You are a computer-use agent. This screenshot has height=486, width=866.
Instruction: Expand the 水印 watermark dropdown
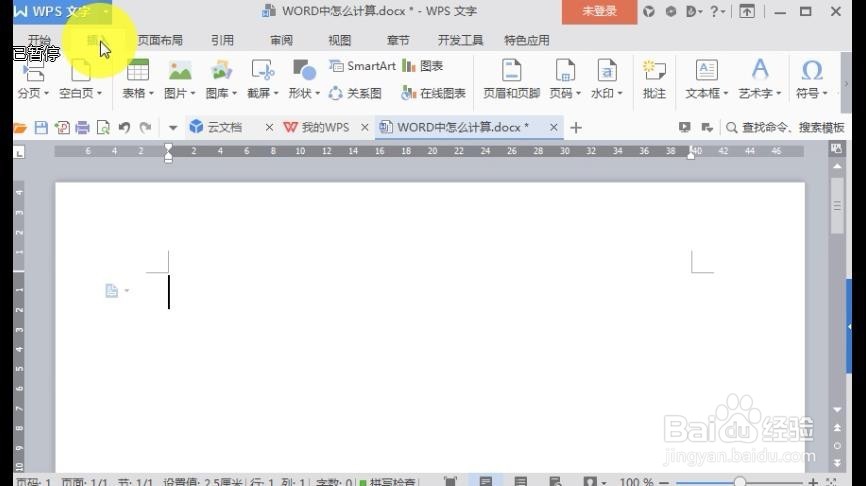pos(620,93)
